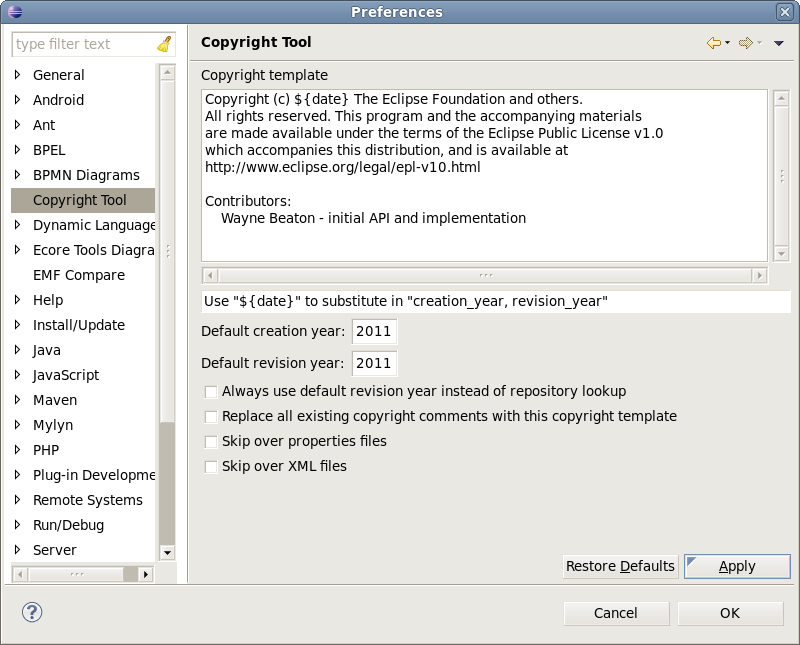Click template vertical scrollbar down arrow
This screenshot has height=645, width=800.
click(x=781, y=253)
